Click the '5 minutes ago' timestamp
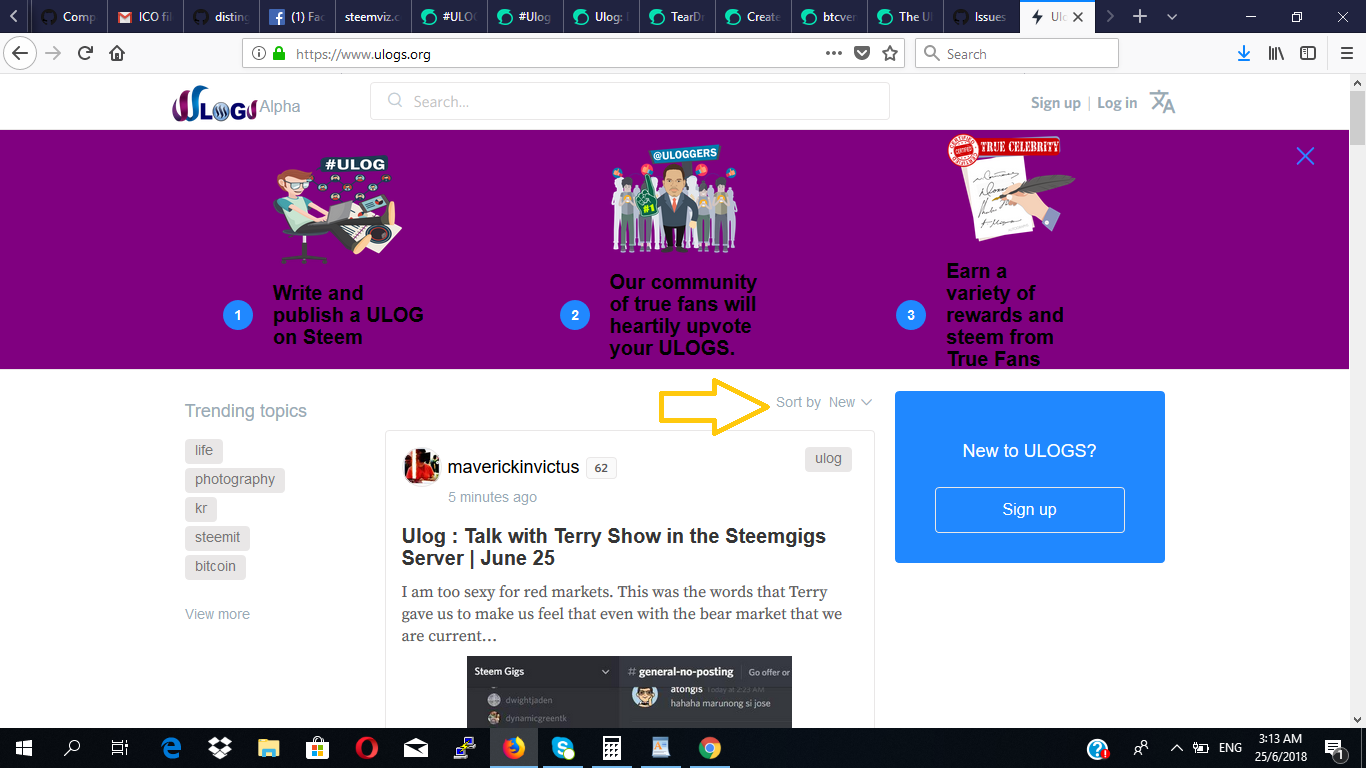Viewport: 1366px width, 768px height. coord(492,497)
